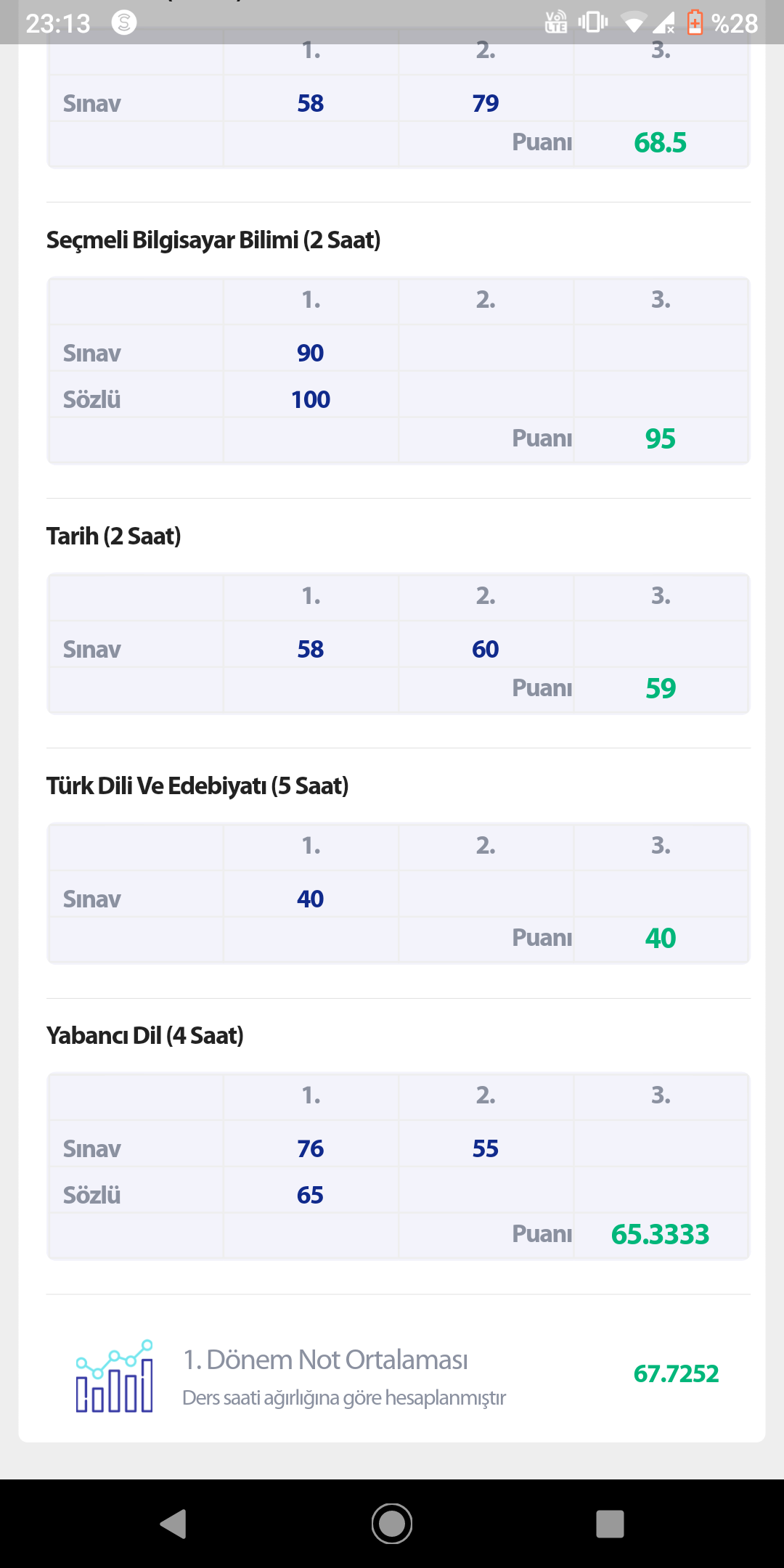Tap the VoLTE status bar icon
This screenshot has height=1568, width=784.
(556, 23)
